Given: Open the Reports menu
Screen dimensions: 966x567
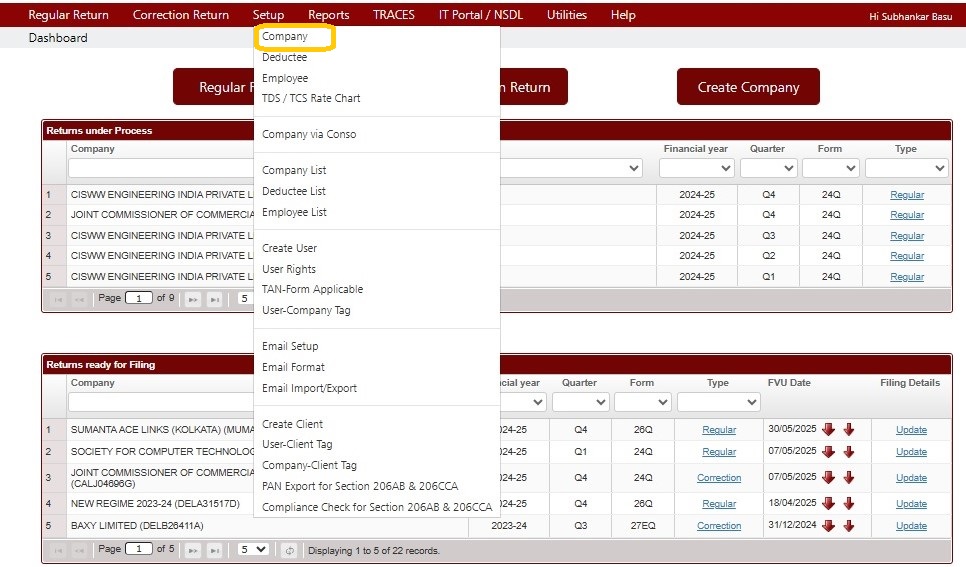Looking at the screenshot, I should coord(328,15).
